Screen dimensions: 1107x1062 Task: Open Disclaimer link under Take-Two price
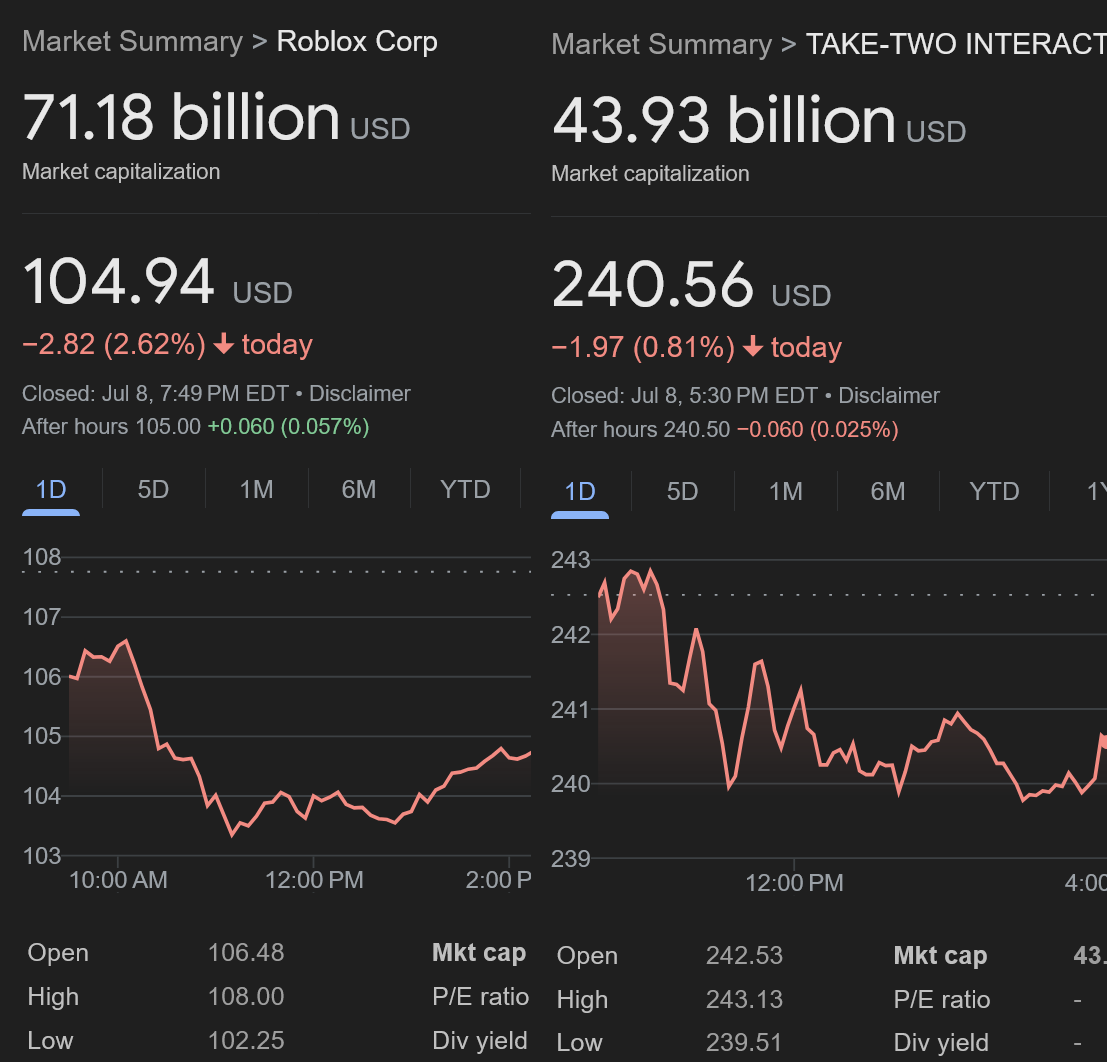889,395
